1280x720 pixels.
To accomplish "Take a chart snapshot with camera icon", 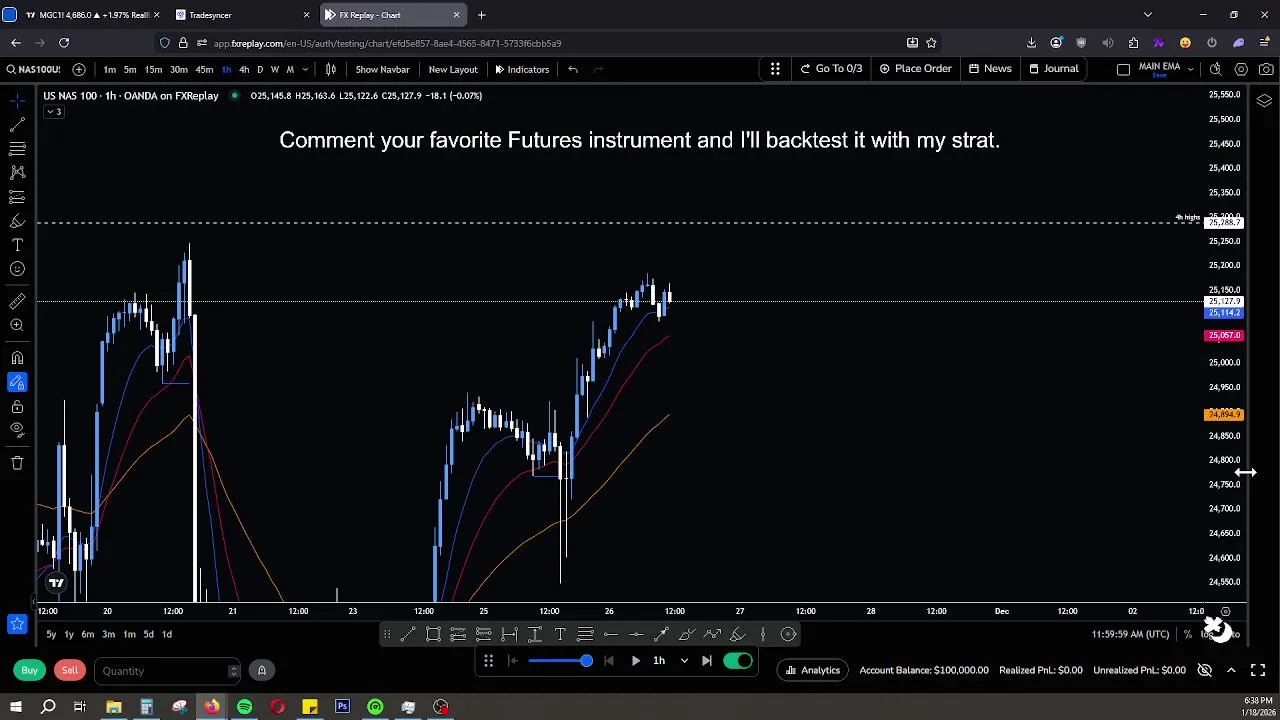I will [1266, 69].
